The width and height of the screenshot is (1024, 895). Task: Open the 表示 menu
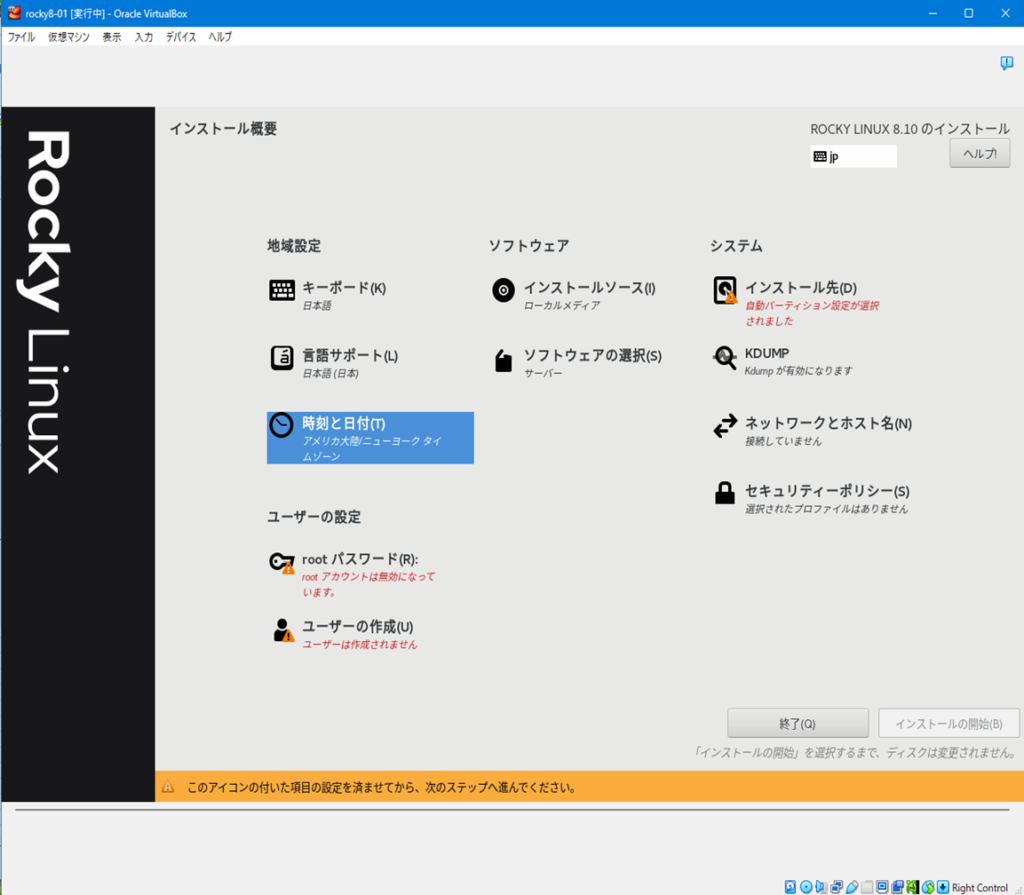click(x=112, y=37)
